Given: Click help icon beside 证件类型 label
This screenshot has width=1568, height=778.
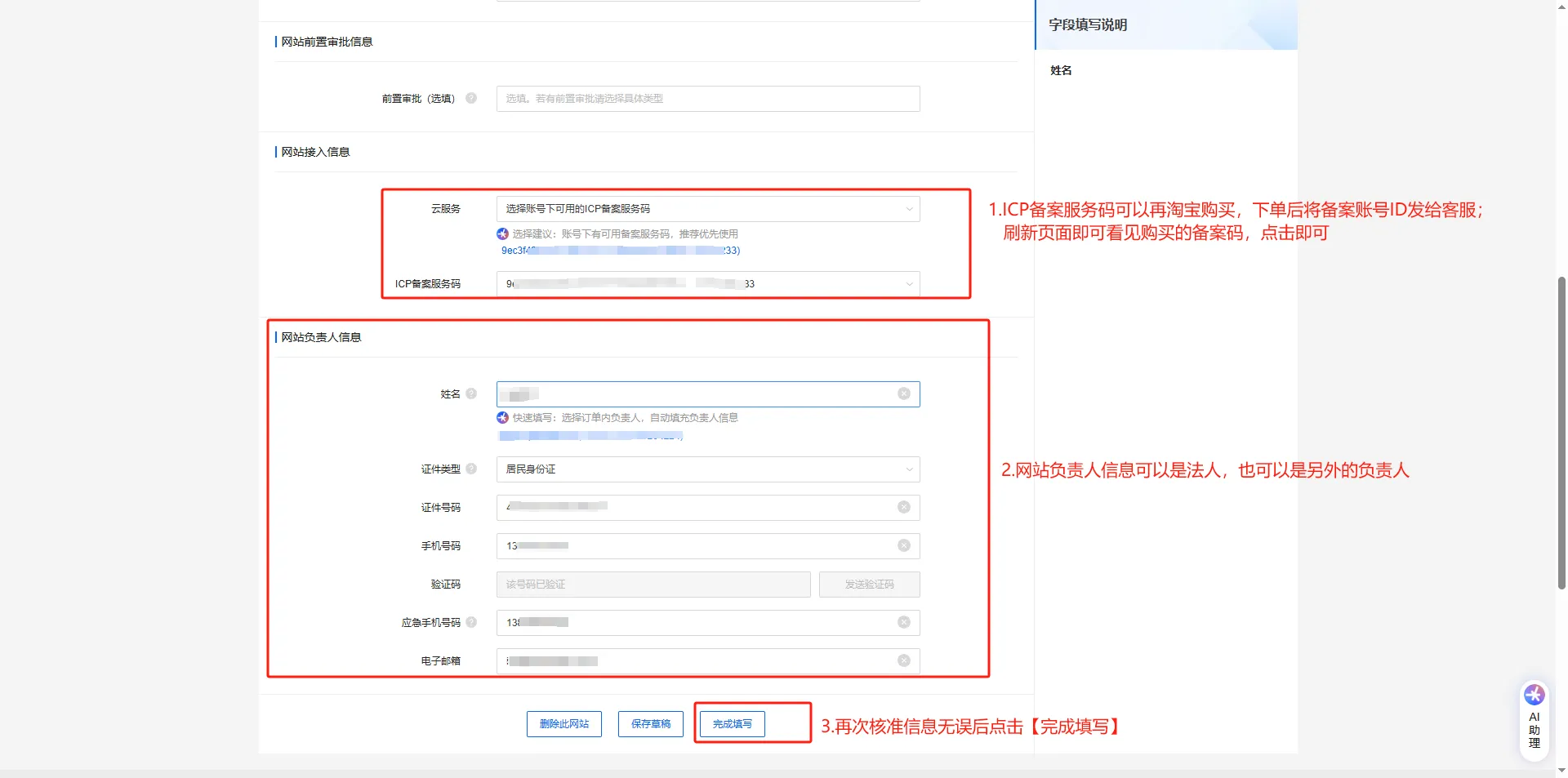Looking at the screenshot, I should (471, 469).
